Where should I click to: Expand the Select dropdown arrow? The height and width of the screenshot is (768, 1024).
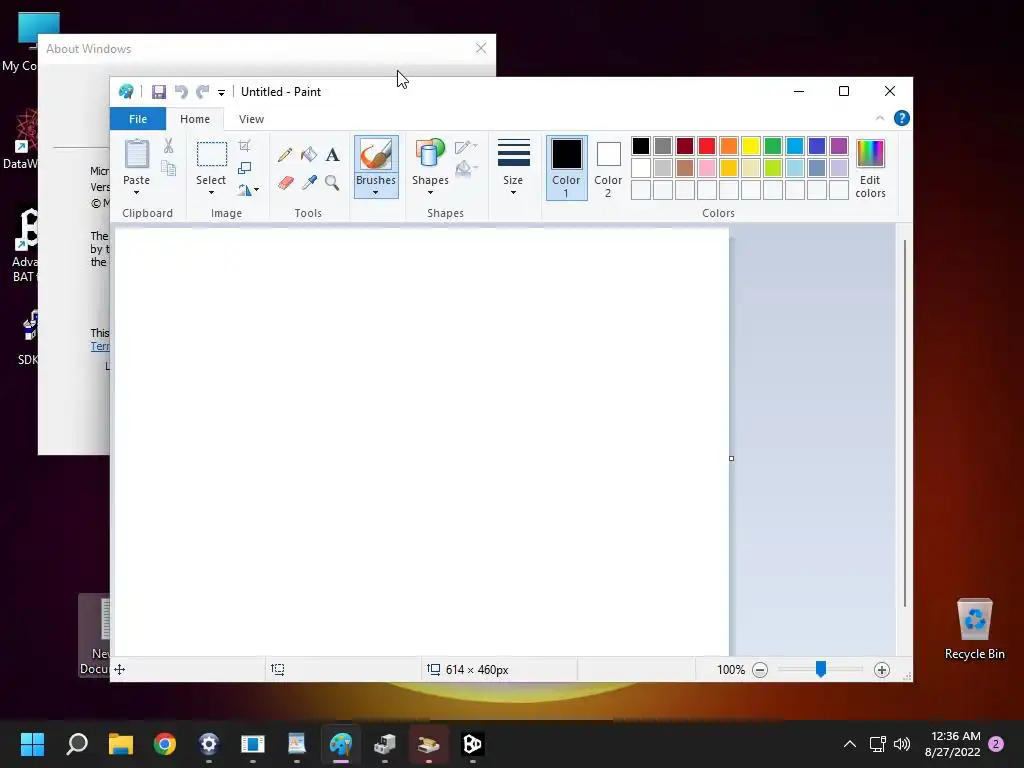tap(211, 193)
